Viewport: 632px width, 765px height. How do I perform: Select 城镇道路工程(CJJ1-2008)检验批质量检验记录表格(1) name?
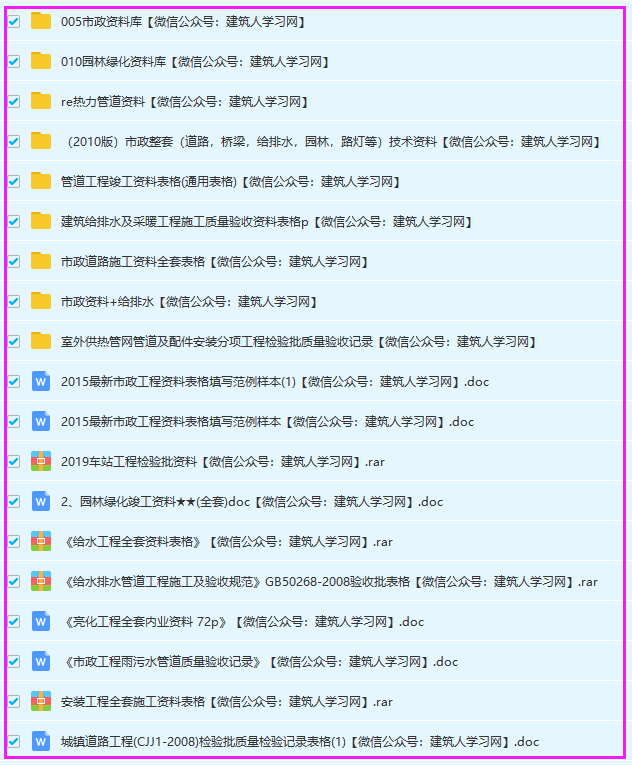(300, 742)
